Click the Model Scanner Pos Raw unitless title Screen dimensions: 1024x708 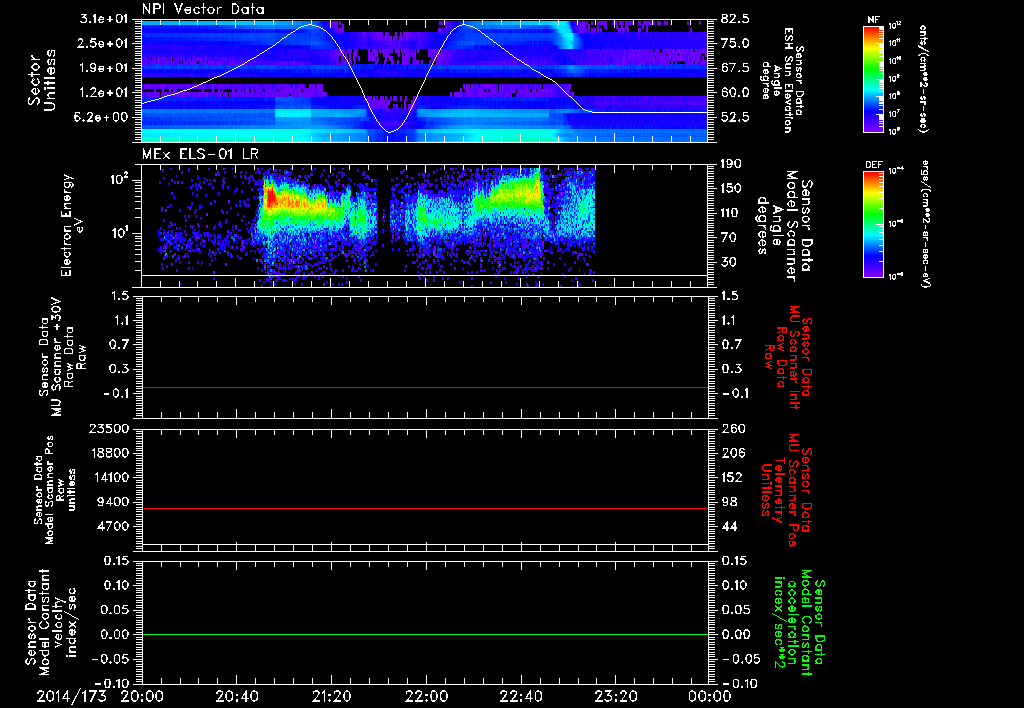point(55,490)
